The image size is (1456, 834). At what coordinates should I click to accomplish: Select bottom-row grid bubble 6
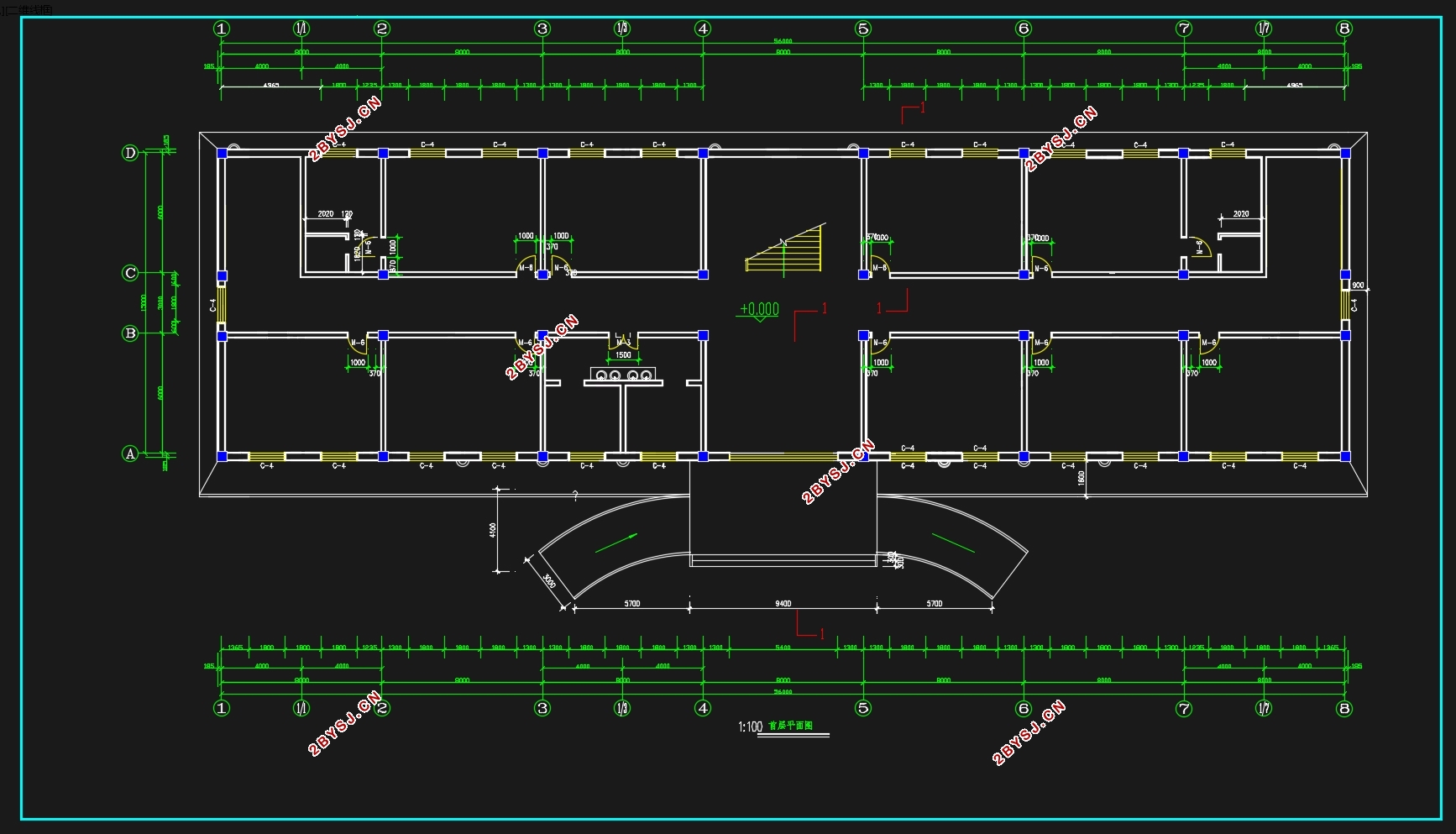pos(1024,708)
